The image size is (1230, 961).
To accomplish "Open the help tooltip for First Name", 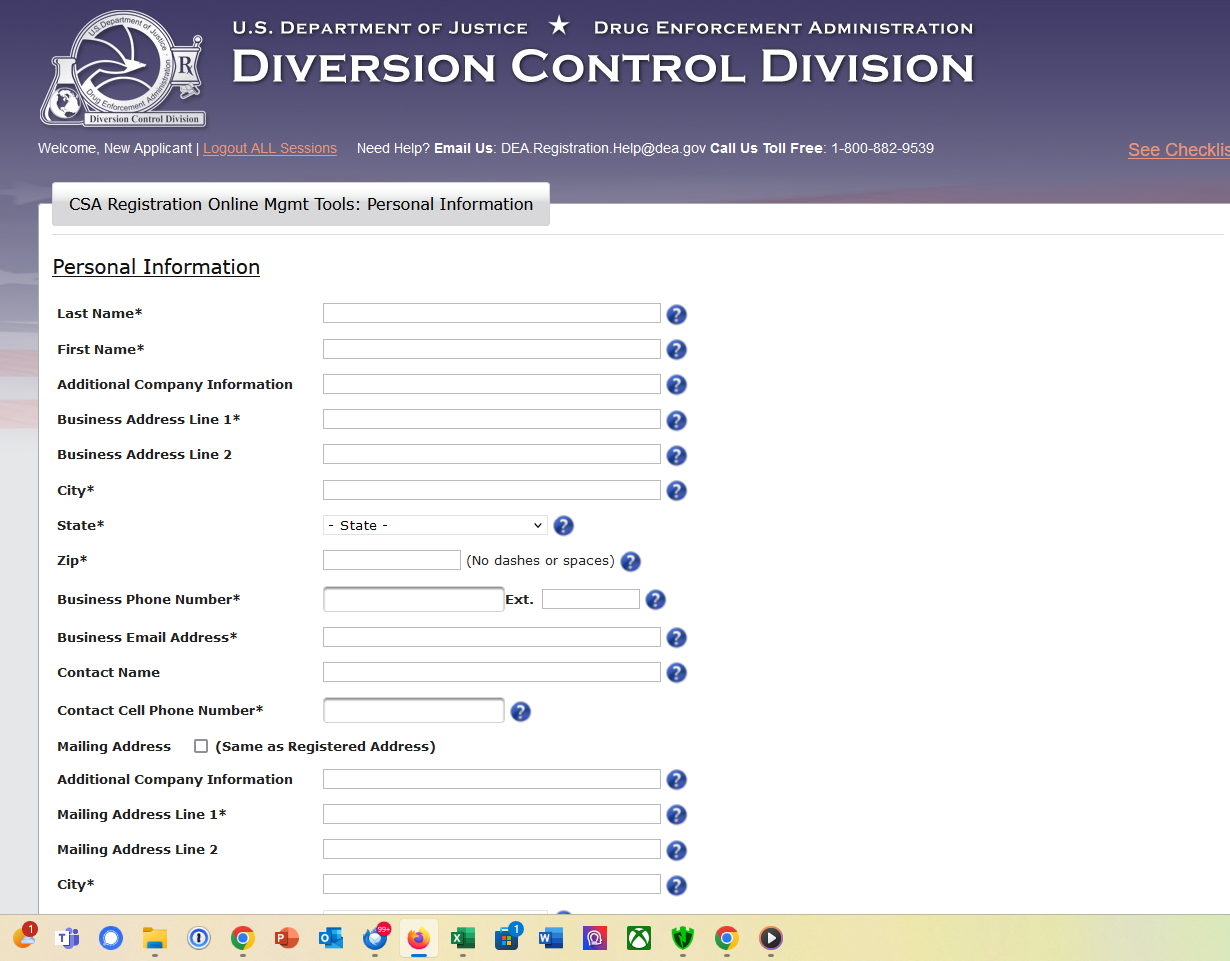I will coord(676,350).
